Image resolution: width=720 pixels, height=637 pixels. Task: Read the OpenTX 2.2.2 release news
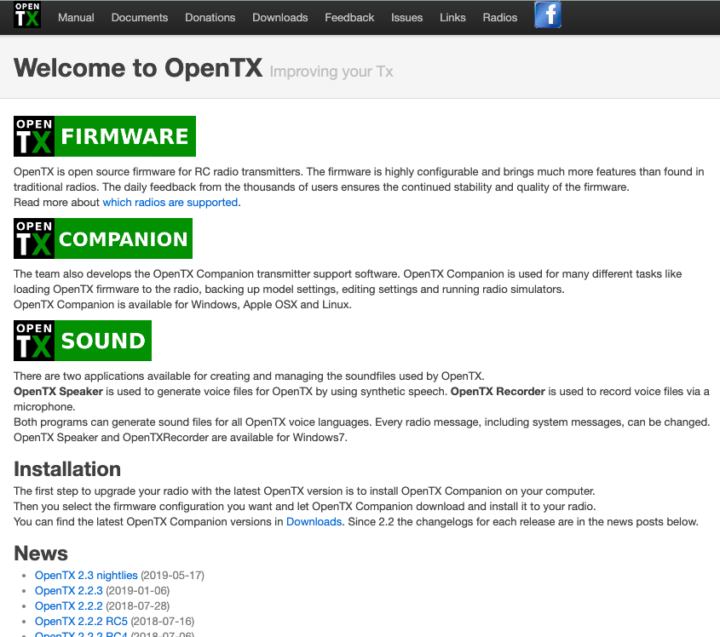point(68,606)
